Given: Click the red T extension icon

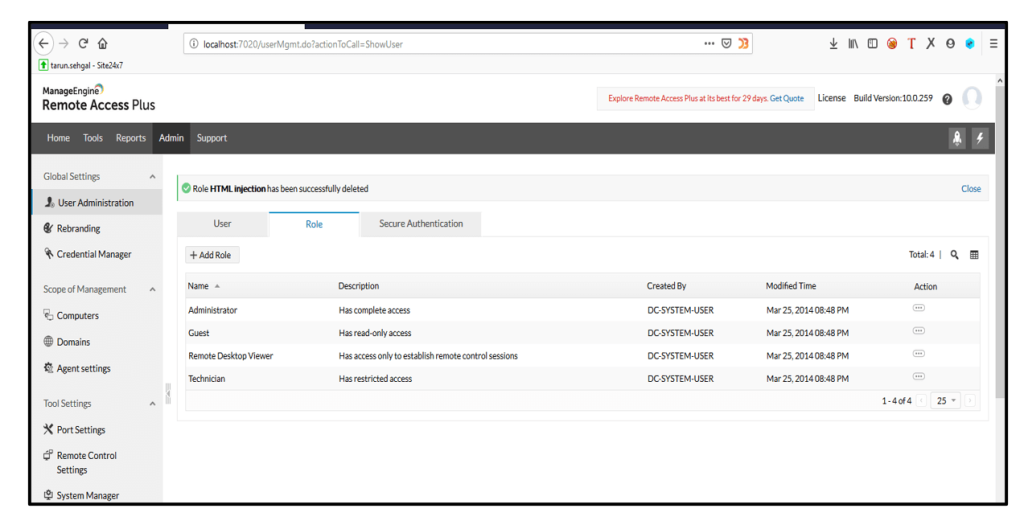Looking at the screenshot, I should tap(911, 44).
